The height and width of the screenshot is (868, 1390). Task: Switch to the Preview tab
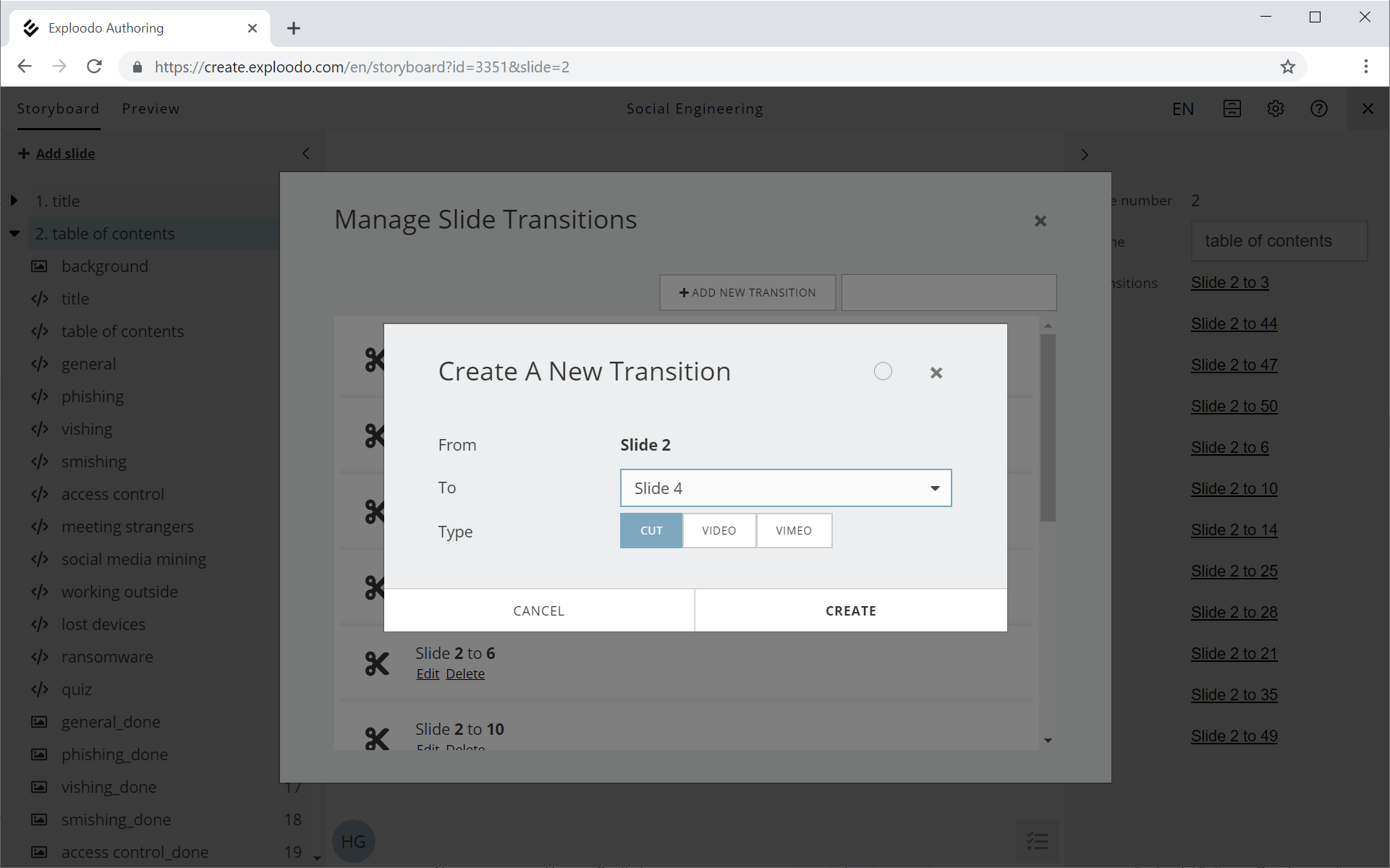151,109
